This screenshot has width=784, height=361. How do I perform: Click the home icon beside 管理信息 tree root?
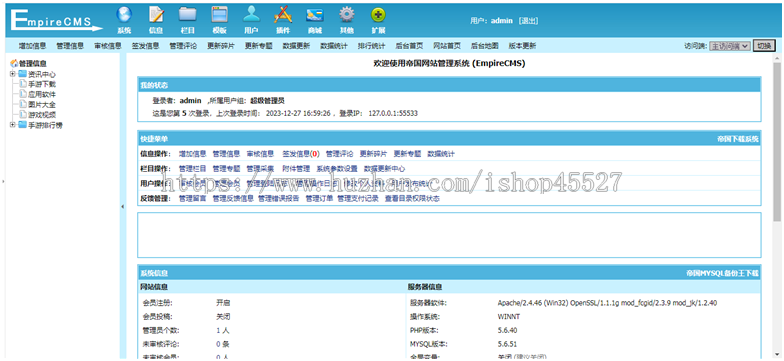(x=14, y=64)
